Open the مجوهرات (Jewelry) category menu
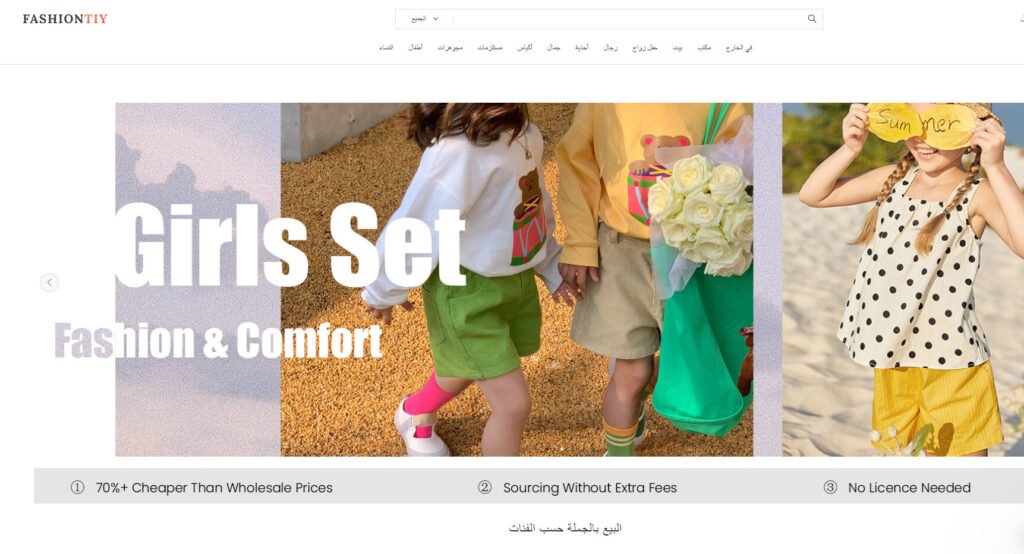Image resolution: width=1024 pixels, height=554 pixels. pos(450,48)
